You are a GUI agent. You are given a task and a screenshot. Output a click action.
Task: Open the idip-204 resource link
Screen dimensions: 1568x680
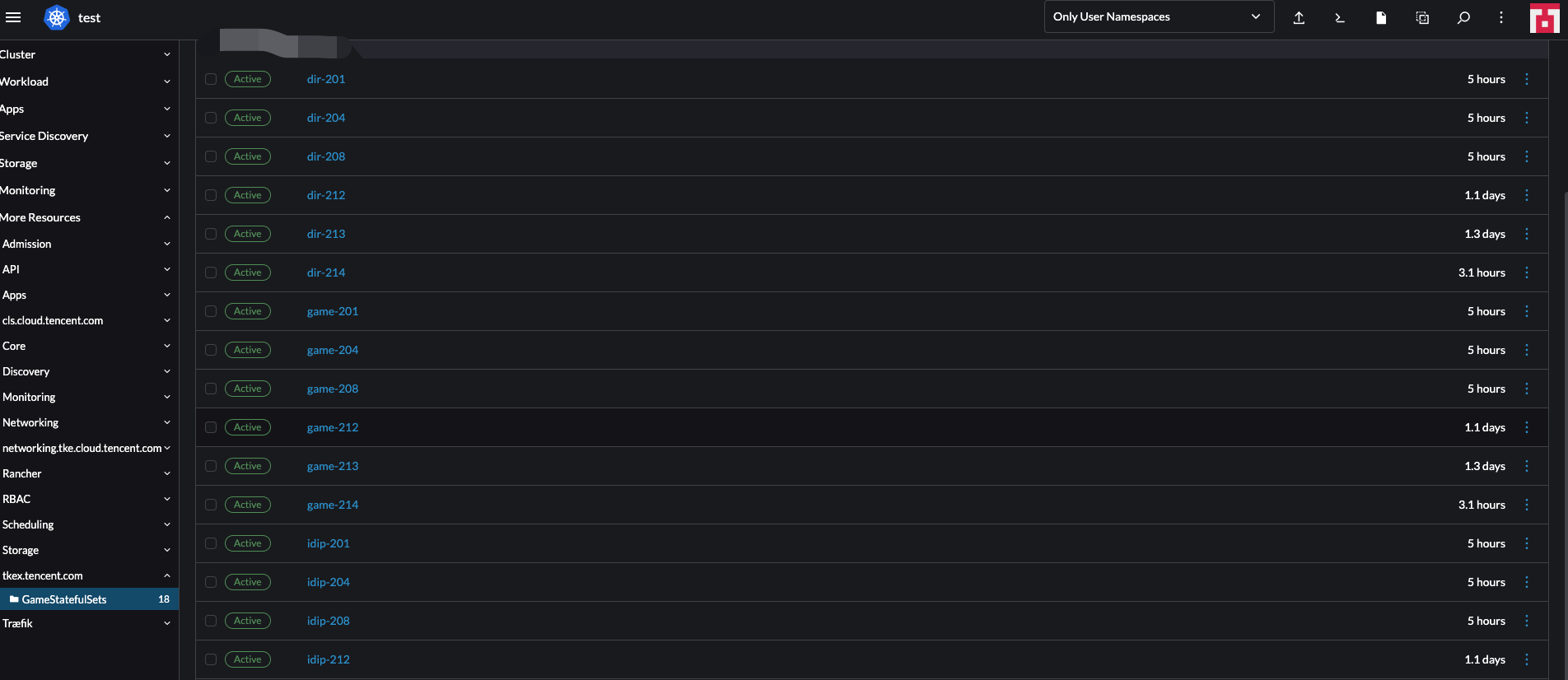pos(329,582)
